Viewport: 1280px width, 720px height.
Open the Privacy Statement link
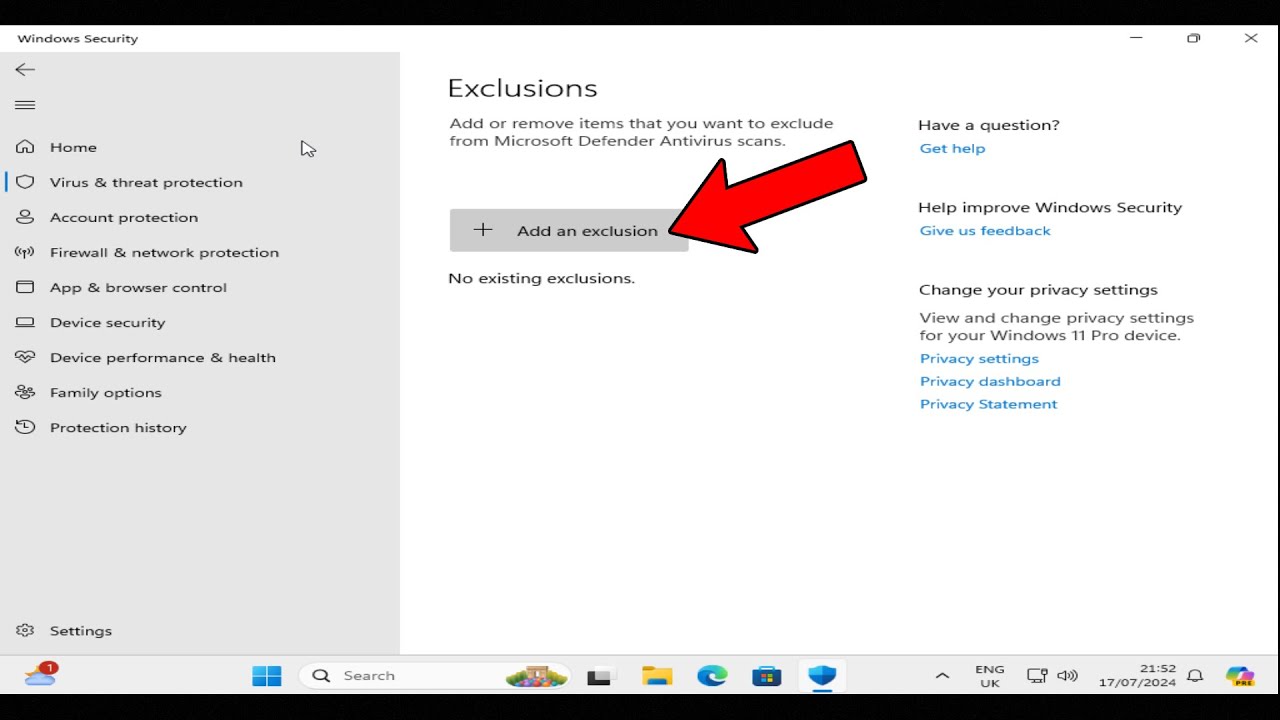pos(988,404)
